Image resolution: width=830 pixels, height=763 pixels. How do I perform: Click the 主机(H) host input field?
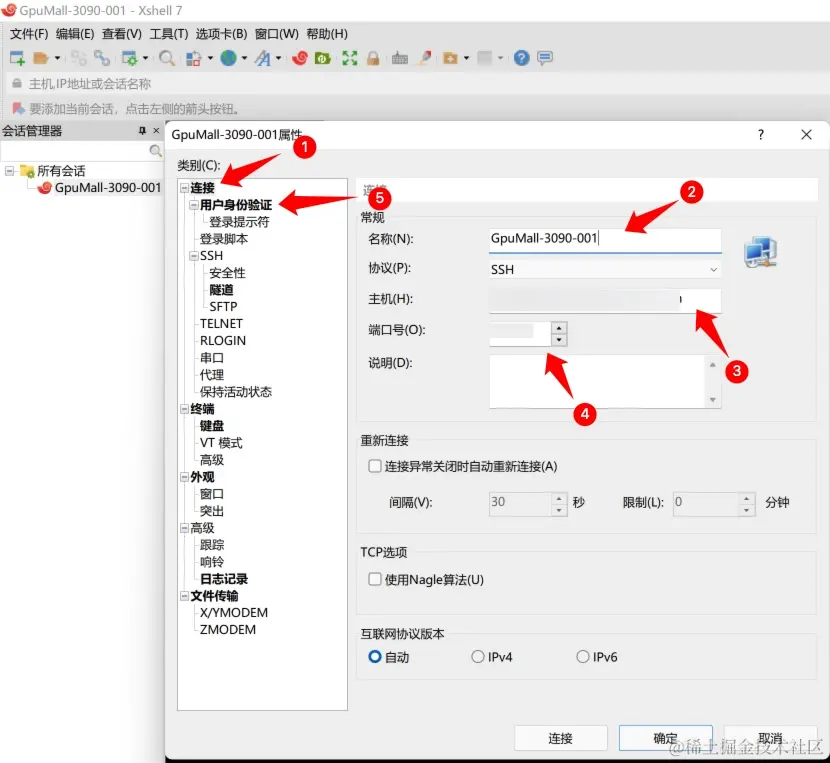[x=605, y=300]
